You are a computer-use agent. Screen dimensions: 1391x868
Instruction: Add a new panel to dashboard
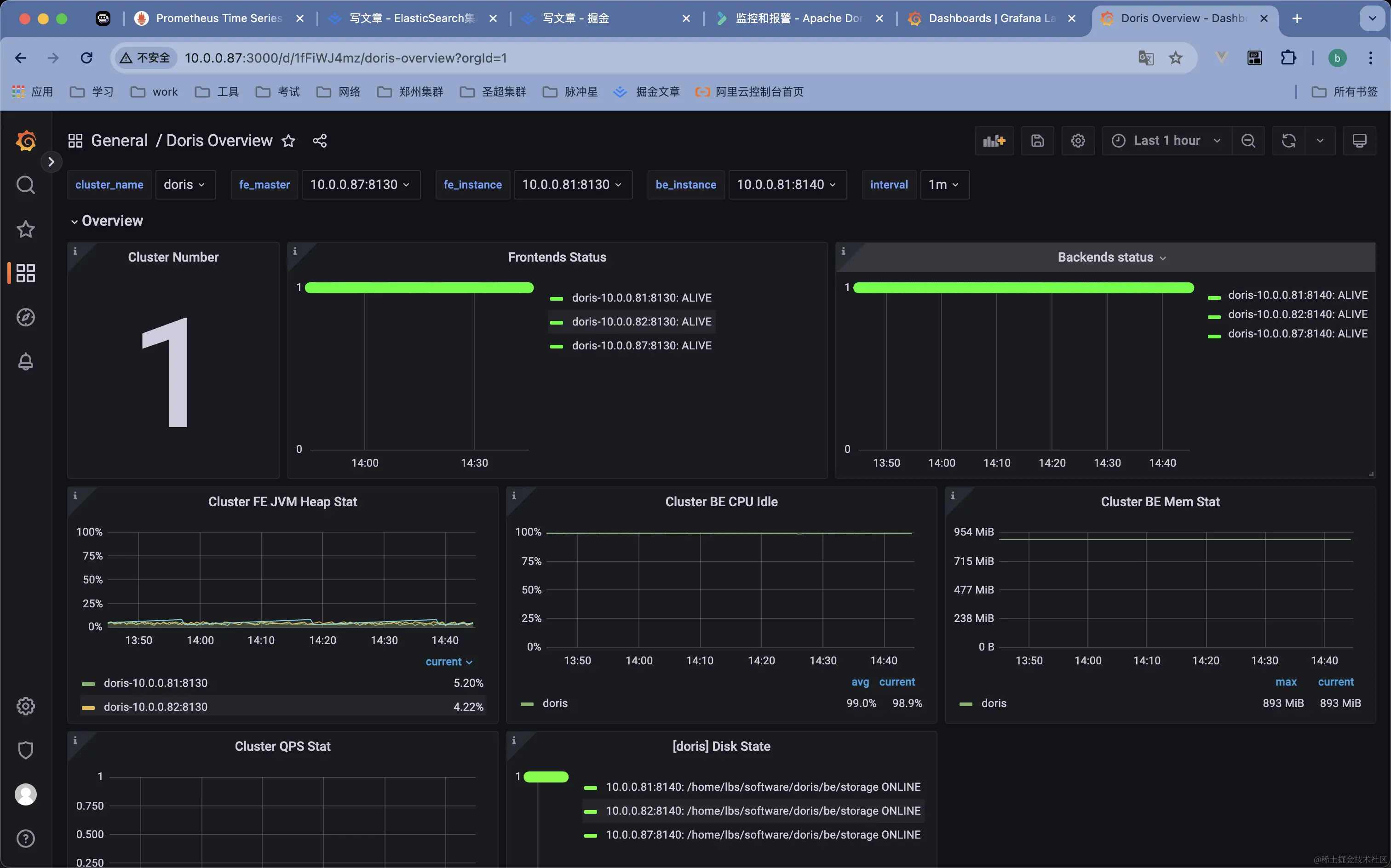pyautogui.click(x=994, y=141)
